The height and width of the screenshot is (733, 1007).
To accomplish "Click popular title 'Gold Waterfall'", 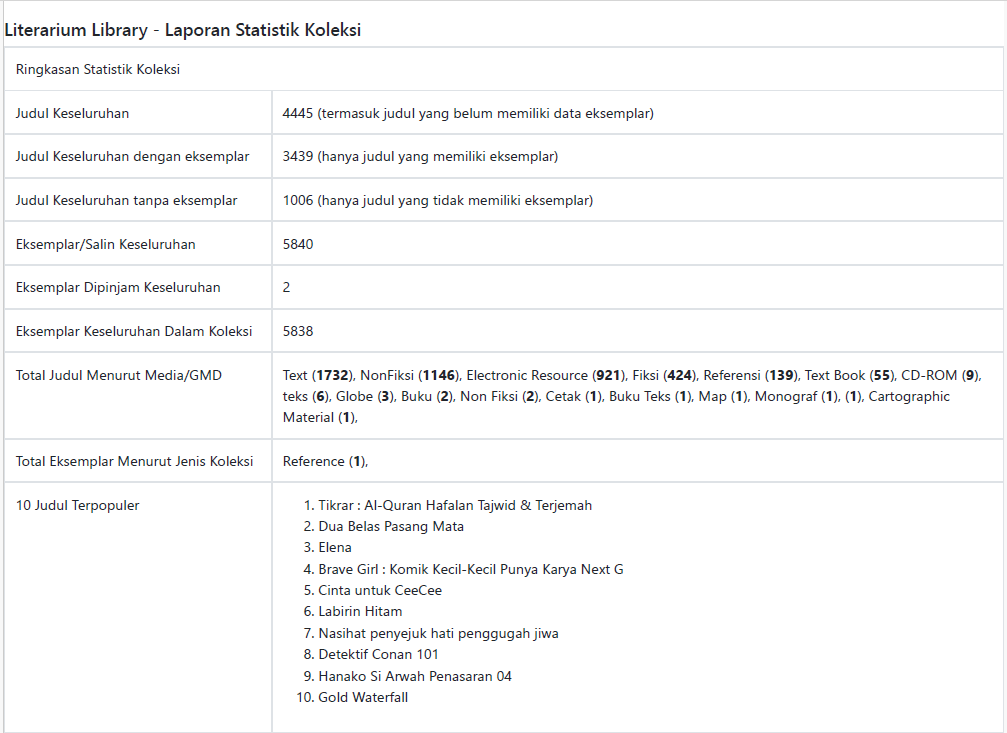I will pos(363,697).
